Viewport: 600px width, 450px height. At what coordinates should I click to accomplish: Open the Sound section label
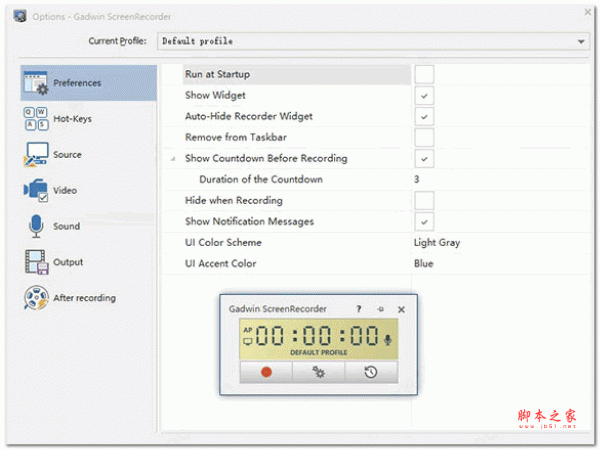[67, 226]
